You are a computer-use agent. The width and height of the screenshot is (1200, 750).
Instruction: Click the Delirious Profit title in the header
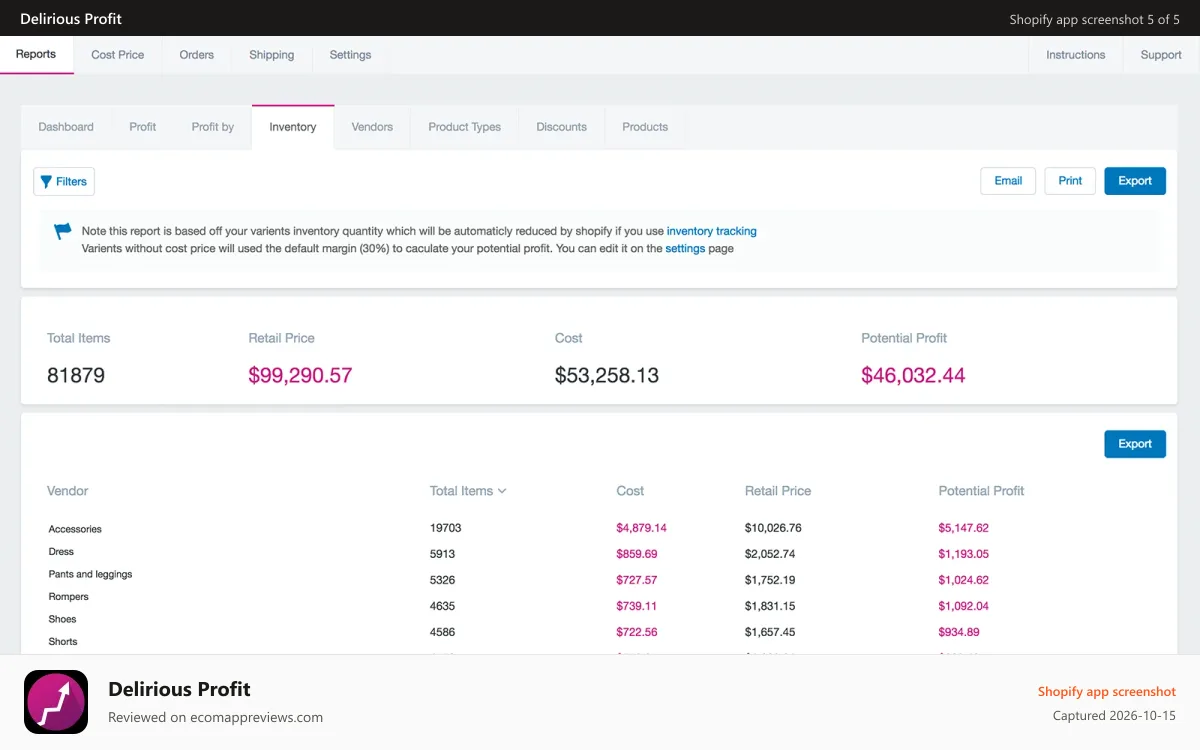71,18
